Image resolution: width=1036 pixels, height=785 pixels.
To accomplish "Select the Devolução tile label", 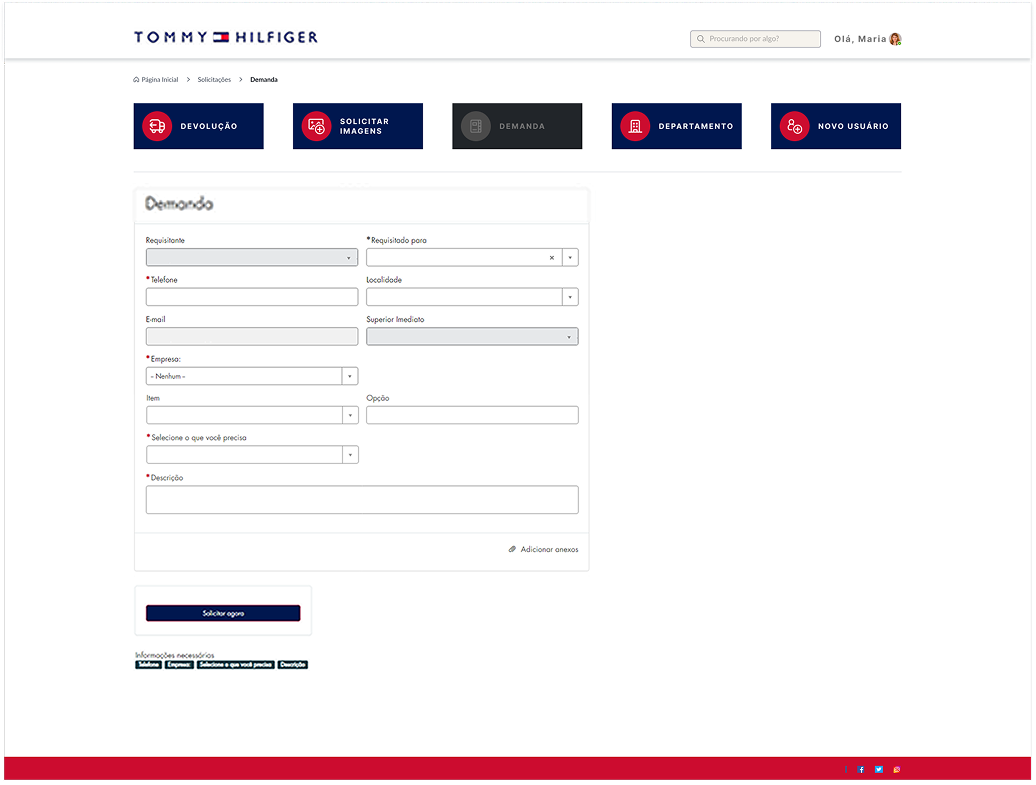I will pos(209,126).
